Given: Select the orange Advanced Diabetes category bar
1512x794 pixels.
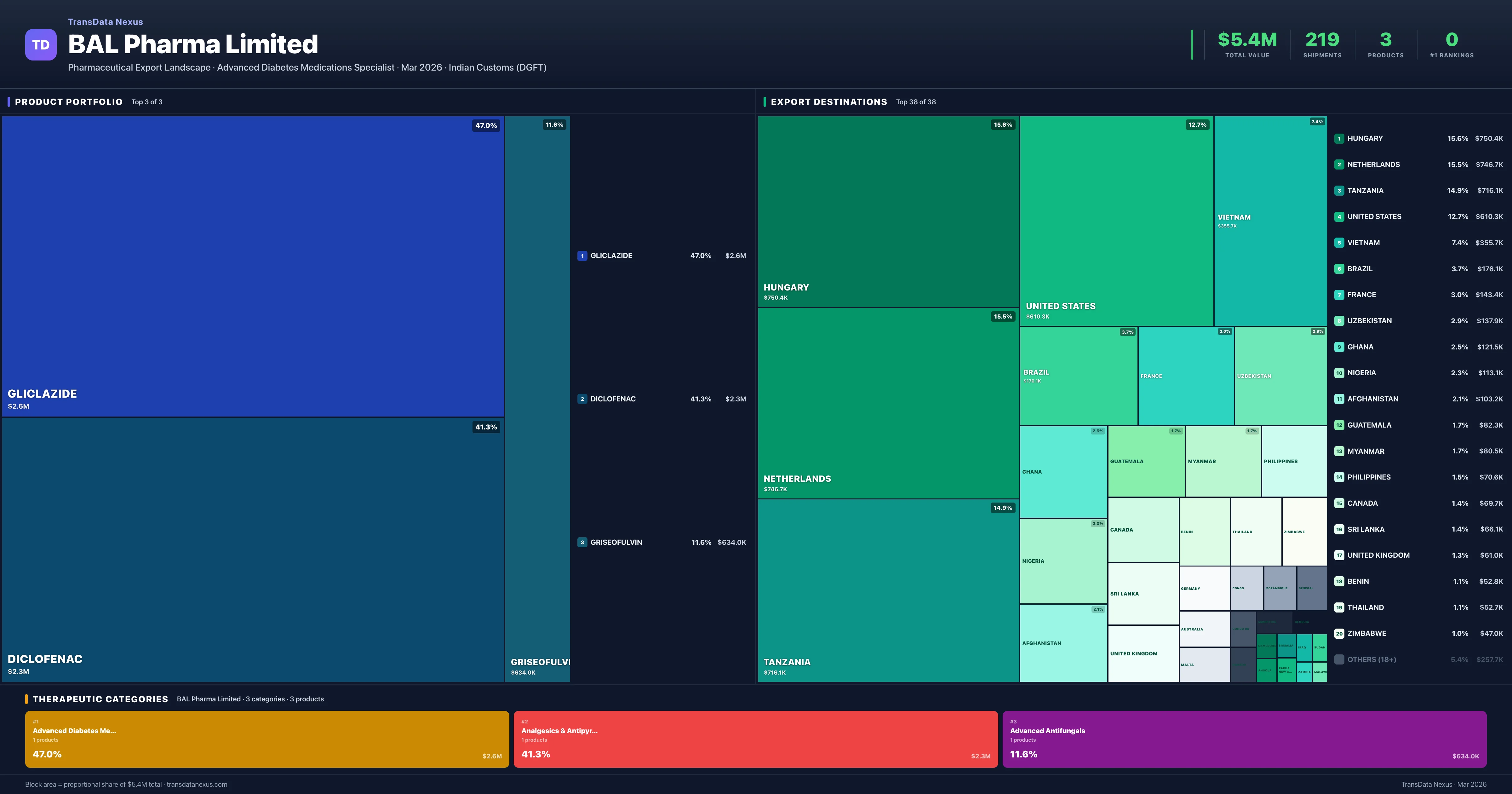Looking at the screenshot, I should click(x=267, y=739).
